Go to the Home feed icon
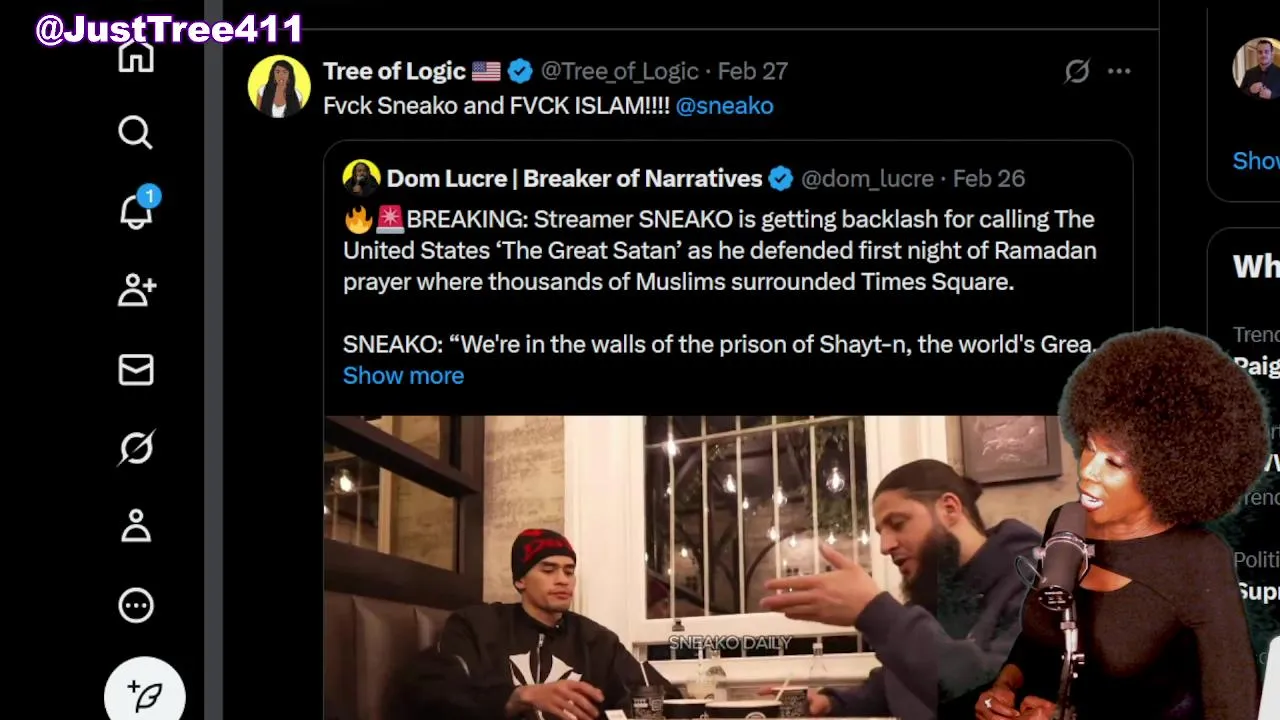The image size is (1280, 720). pyautogui.click(x=136, y=56)
